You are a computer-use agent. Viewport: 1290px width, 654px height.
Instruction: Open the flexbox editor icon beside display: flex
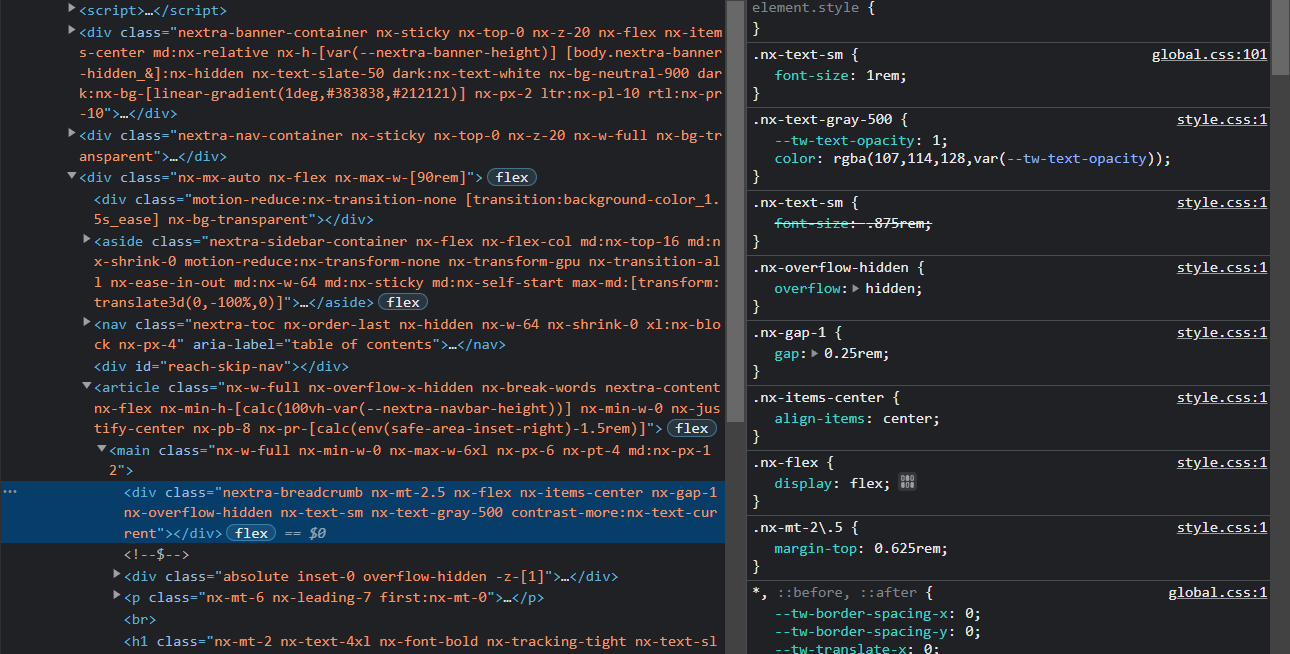point(906,482)
